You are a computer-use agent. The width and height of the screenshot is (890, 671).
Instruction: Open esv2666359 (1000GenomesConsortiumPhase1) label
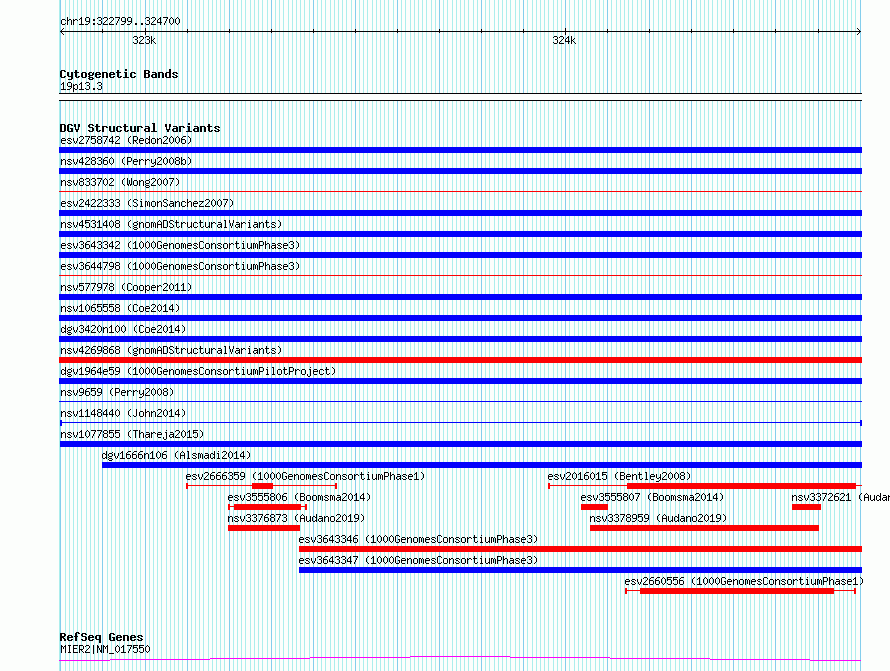click(x=305, y=476)
